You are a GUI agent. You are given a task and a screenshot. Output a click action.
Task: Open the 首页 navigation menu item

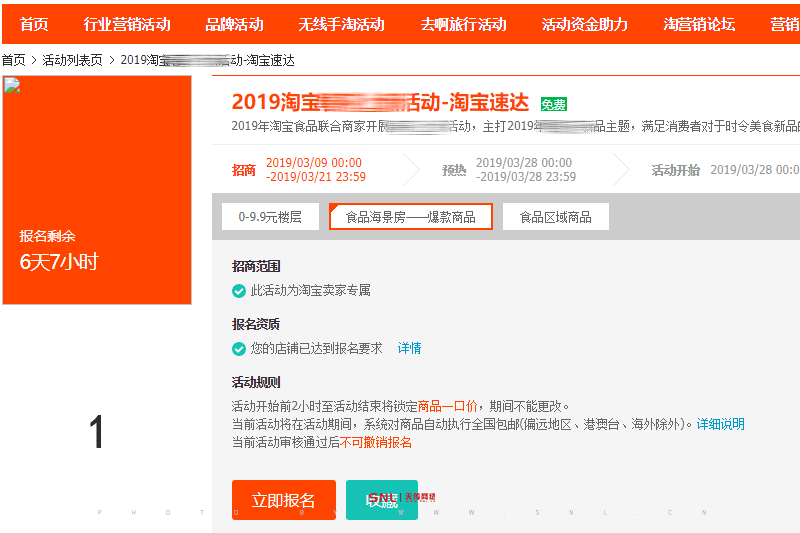click(34, 24)
